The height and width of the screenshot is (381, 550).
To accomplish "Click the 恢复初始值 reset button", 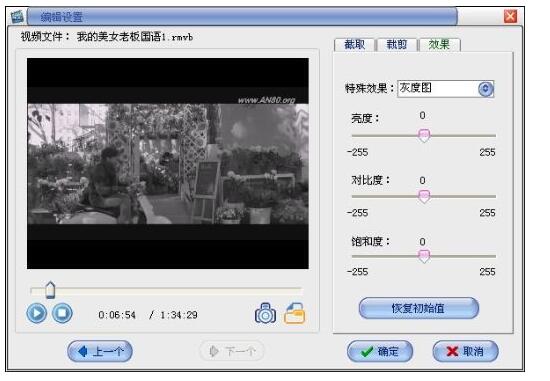I will pyautogui.click(x=419, y=308).
